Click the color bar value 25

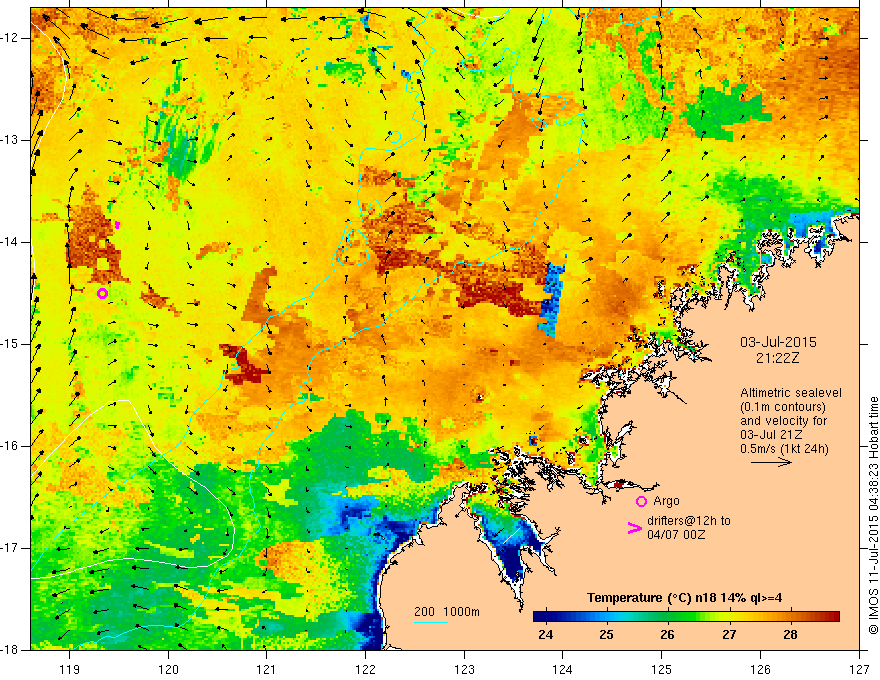click(606, 635)
